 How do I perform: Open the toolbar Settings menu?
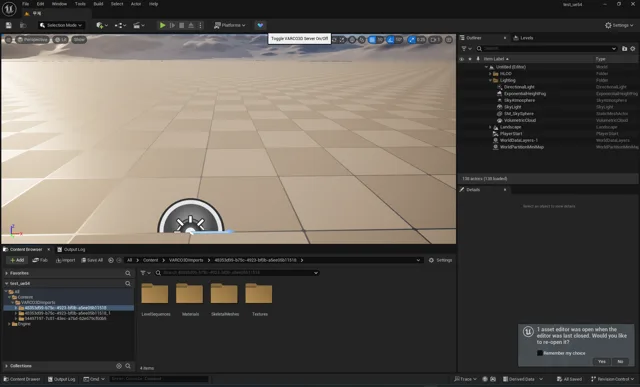pos(619,25)
